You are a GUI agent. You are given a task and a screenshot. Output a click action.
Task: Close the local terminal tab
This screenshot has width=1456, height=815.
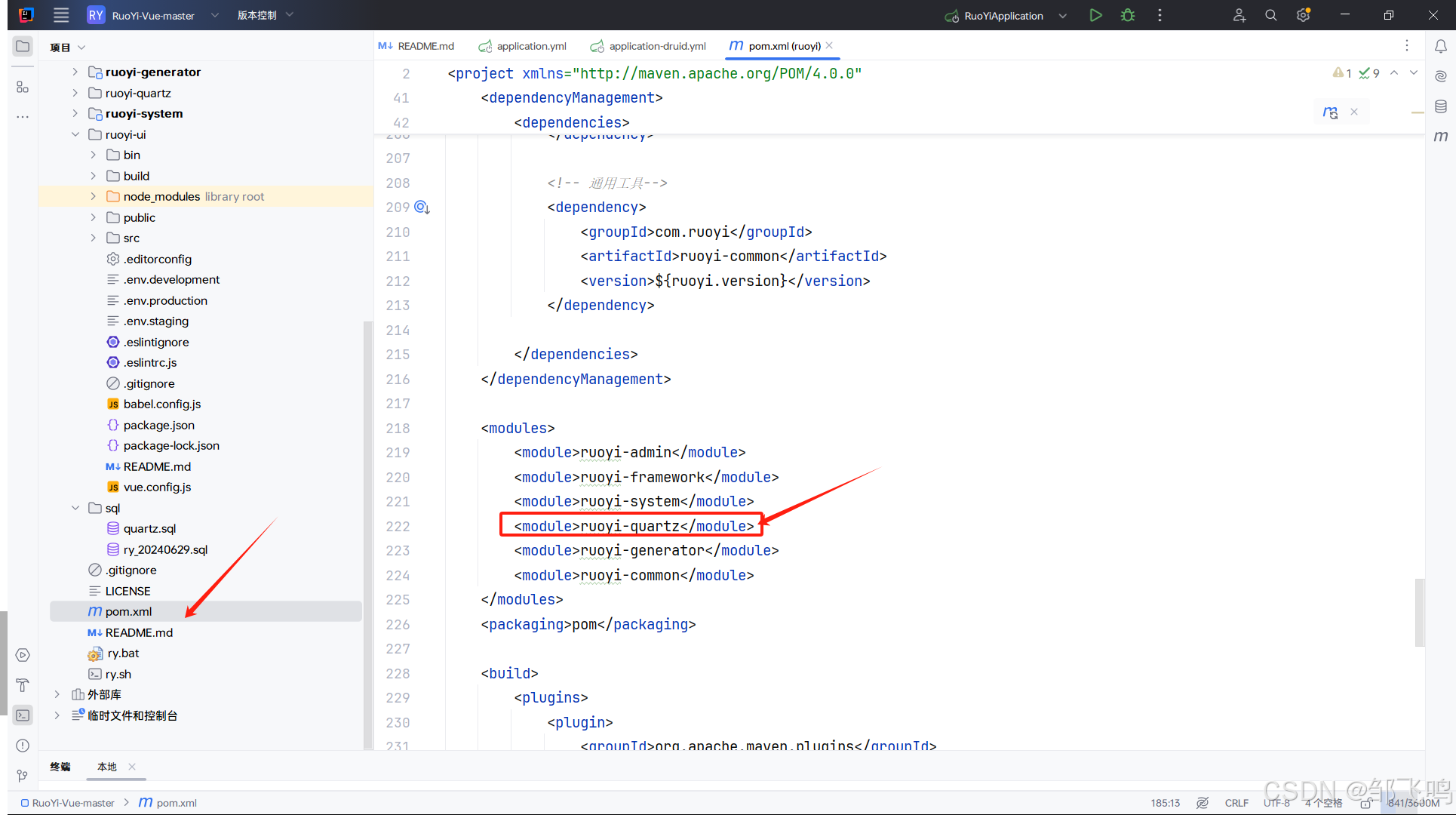(132, 767)
